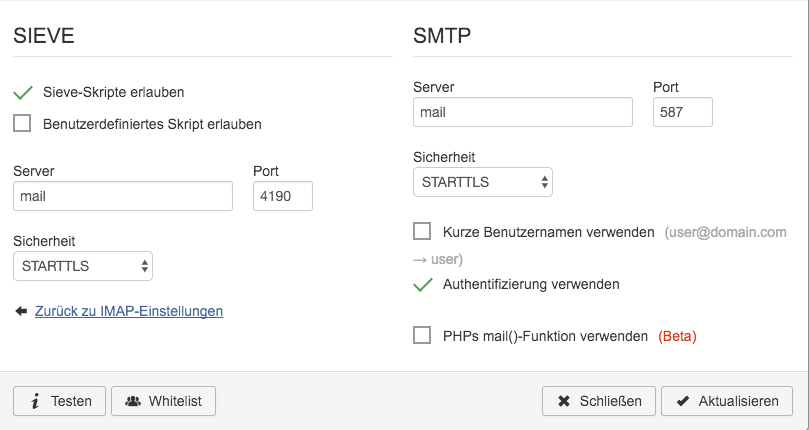Focus the SIEVE Server field containing mail
Viewport: 809px width, 430px height.
(x=123, y=196)
